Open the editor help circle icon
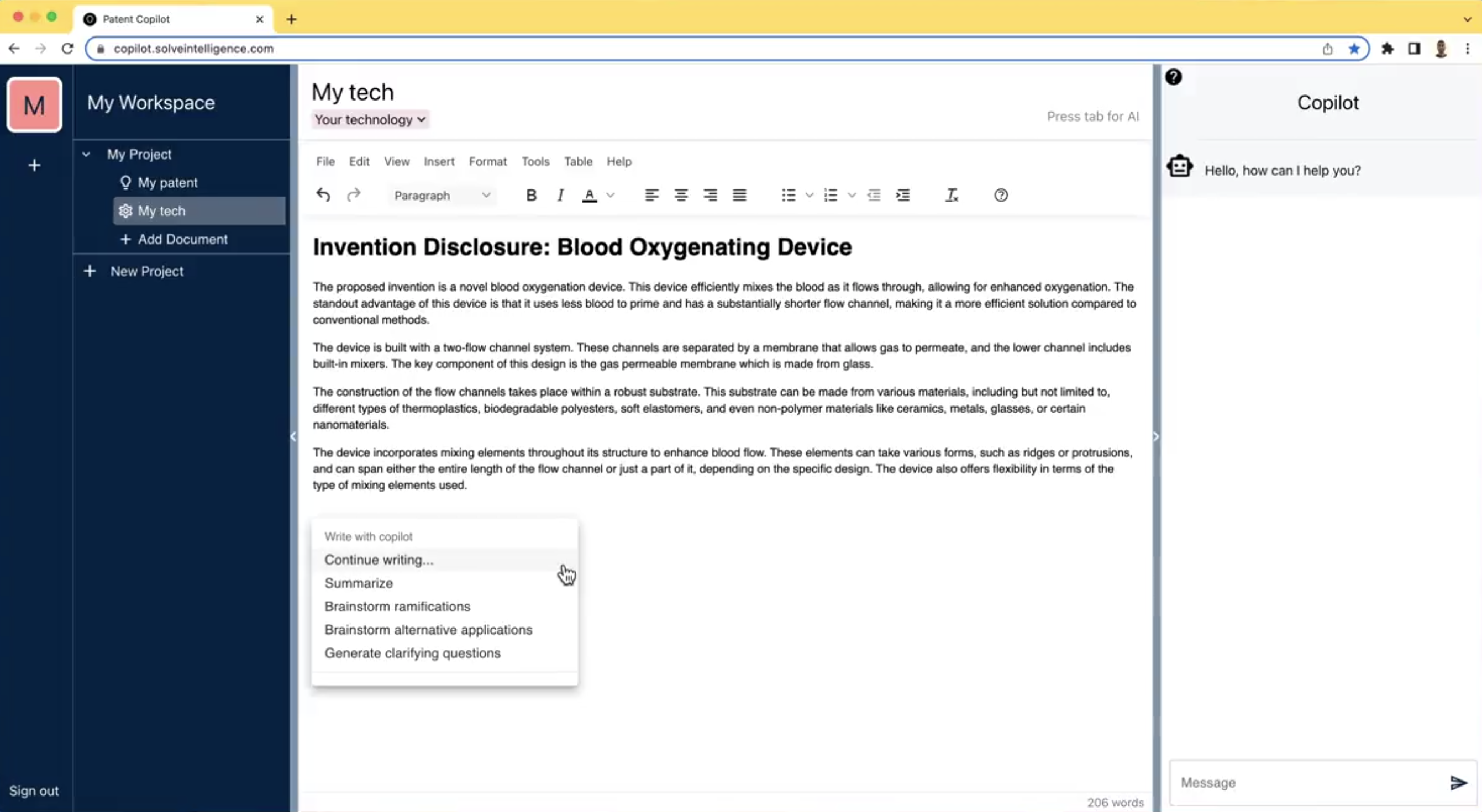1482x812 pixels. coord(1001,196)
